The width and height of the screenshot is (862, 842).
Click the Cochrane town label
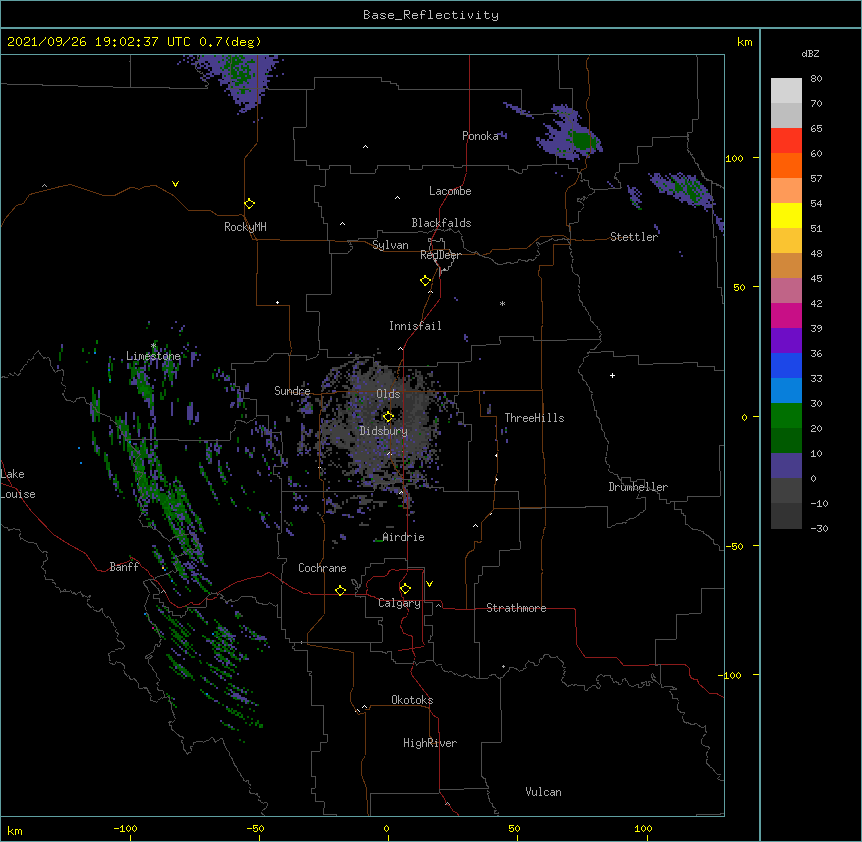click(322, 568)
